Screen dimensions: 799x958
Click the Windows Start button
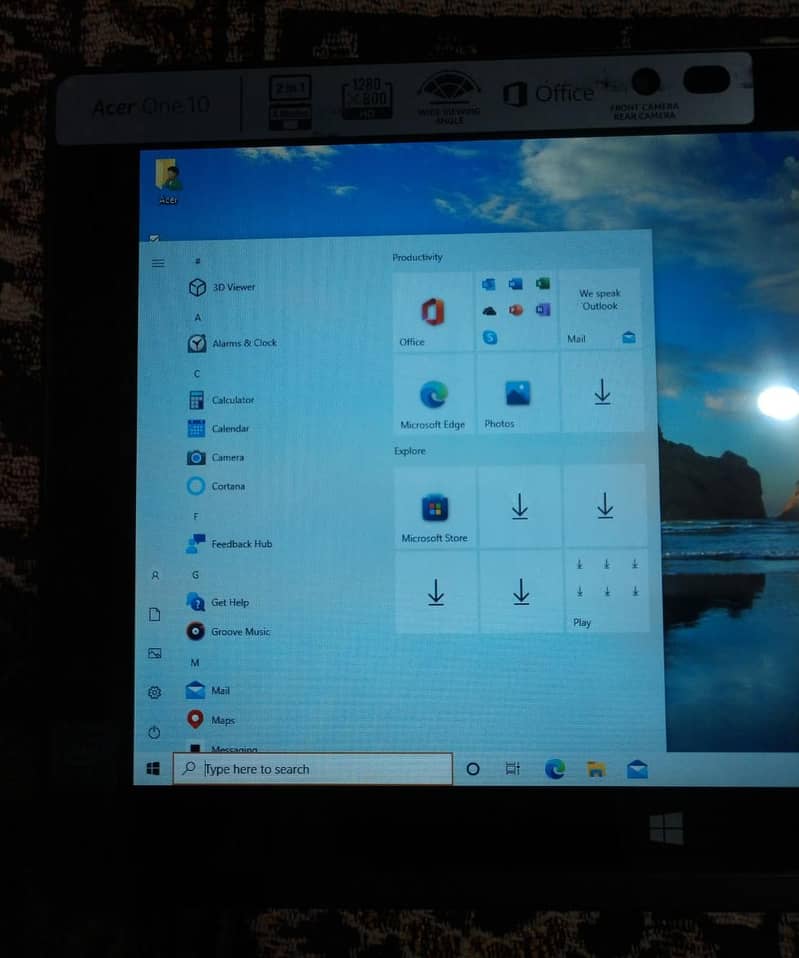pyautogui.click(x=153, y=769)
